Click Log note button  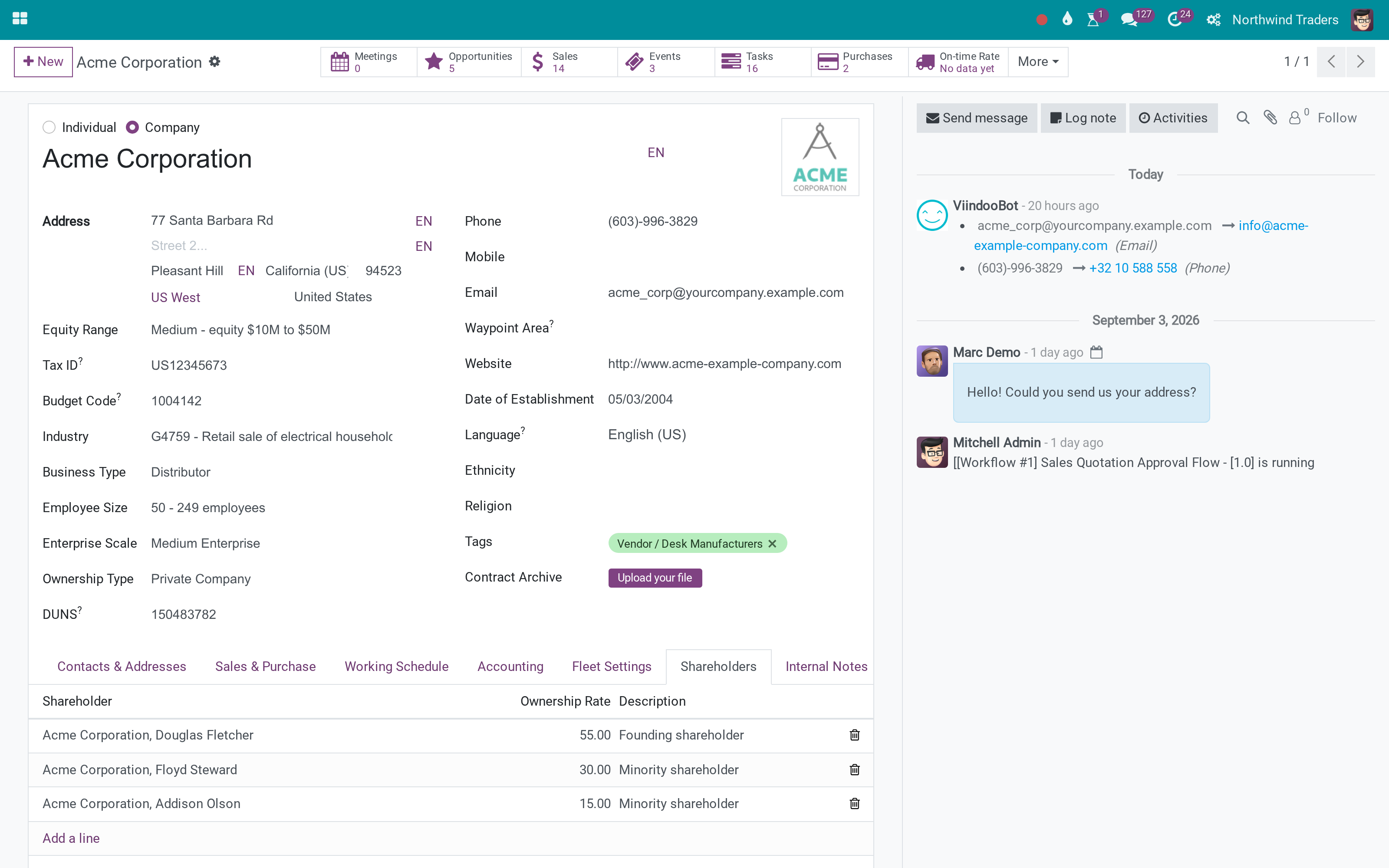point(1083,118)
